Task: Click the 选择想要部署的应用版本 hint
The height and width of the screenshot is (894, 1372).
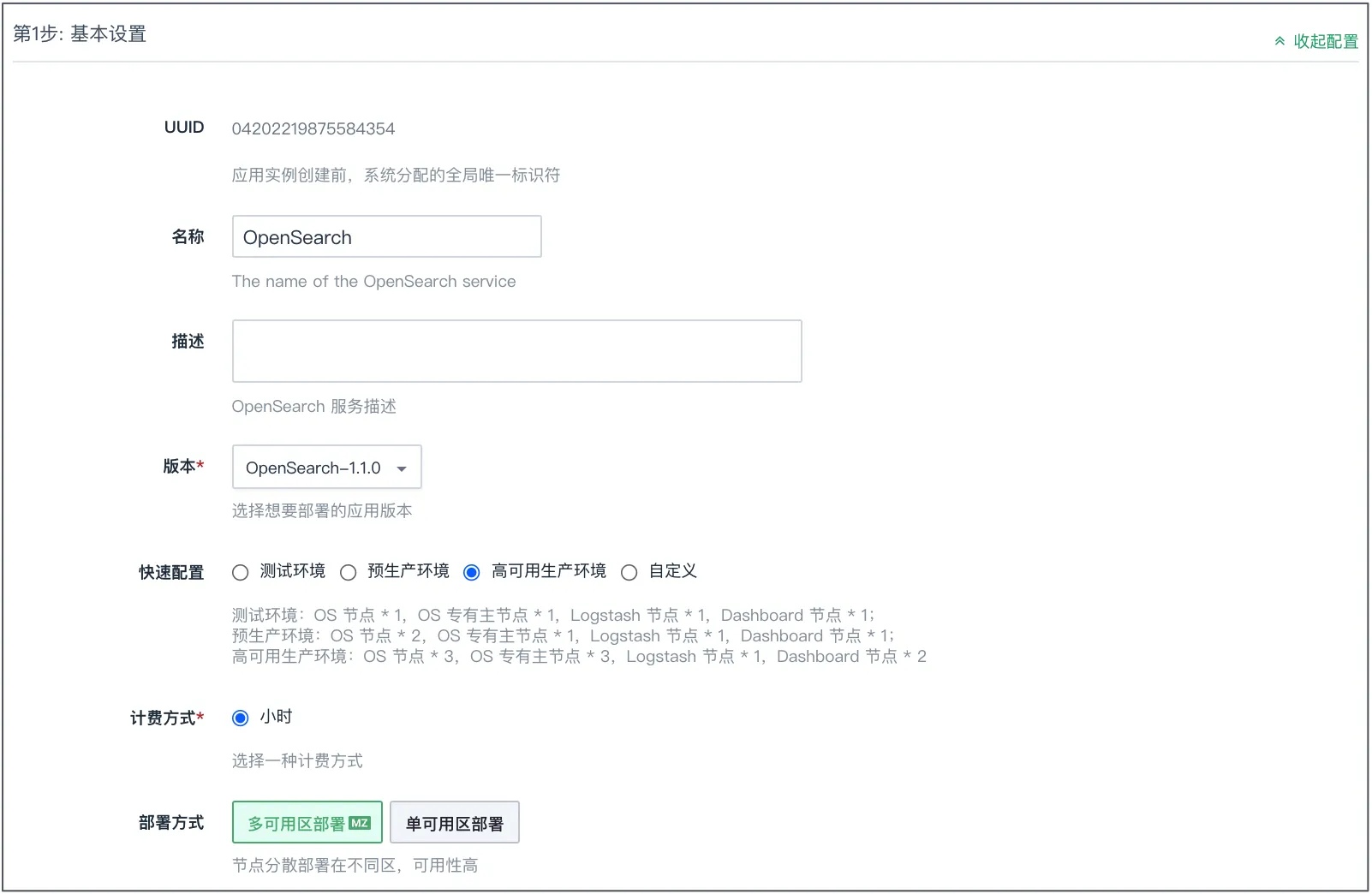Action: pos(322,510)
